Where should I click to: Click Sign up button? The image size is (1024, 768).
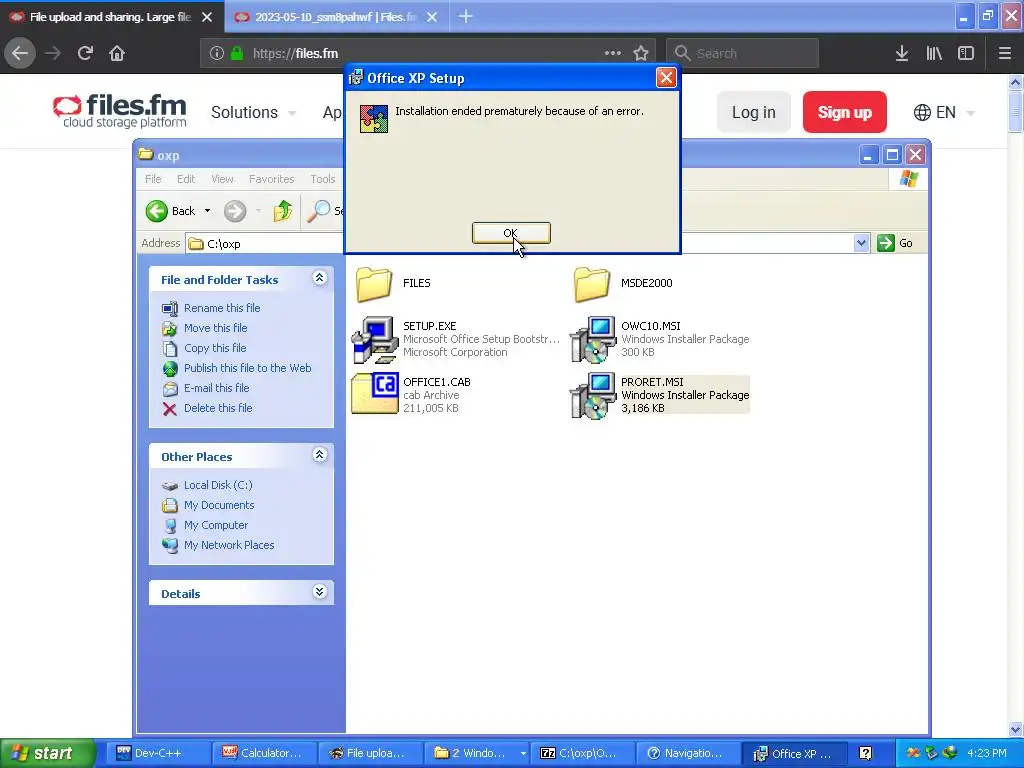tap(844, 112)
